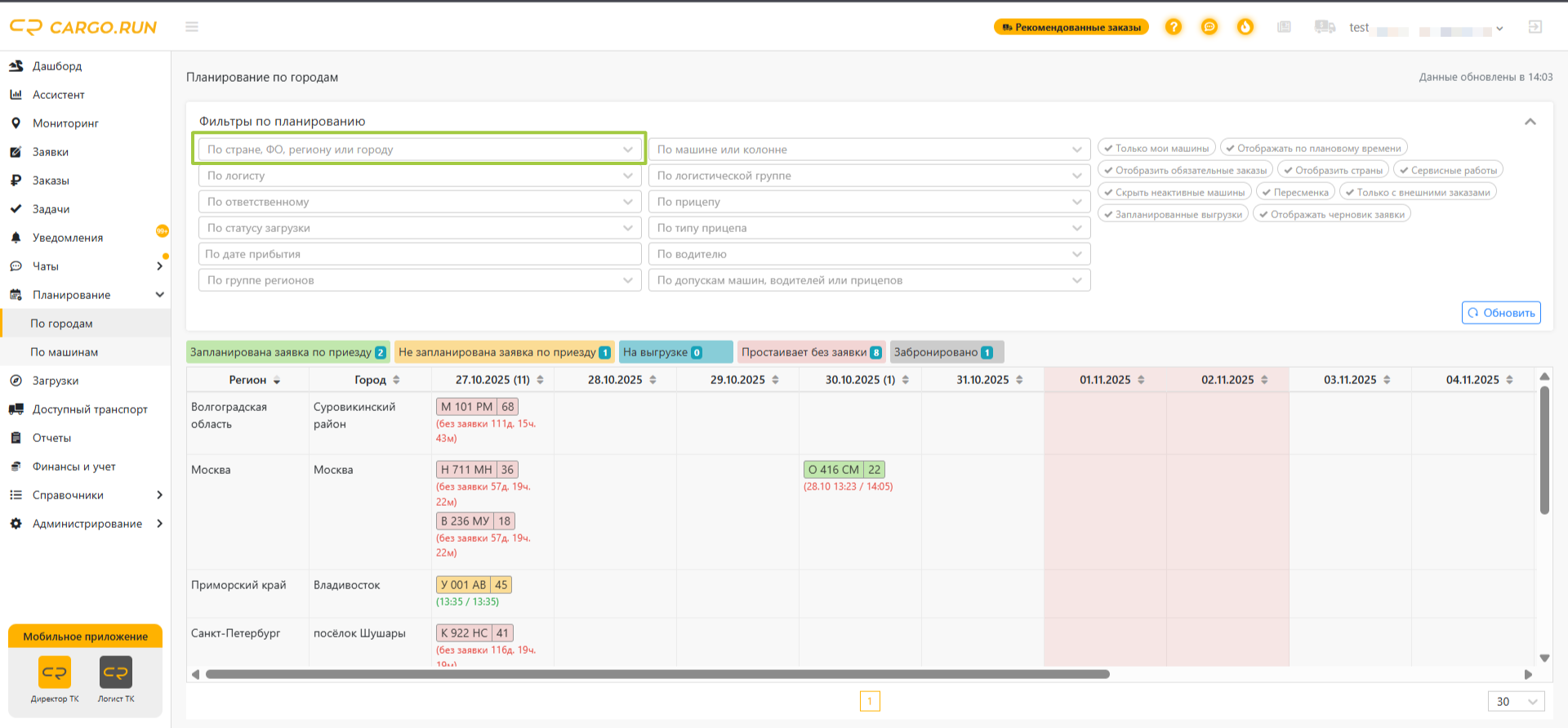Screen dimensions: 1568x728
Task: Toggle Отображать черновик заявки
Action: [x=1331, y=214]
